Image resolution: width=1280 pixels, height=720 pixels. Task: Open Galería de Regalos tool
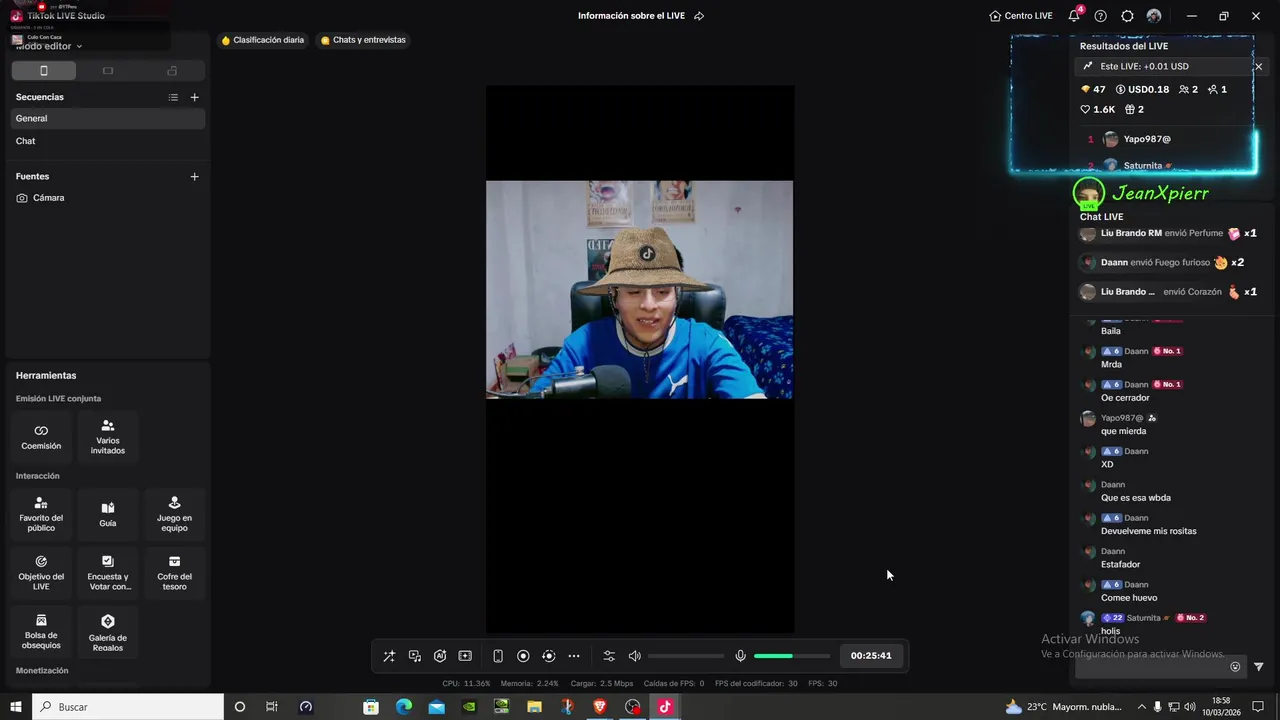pyautogui.click(x=108, y=632)
